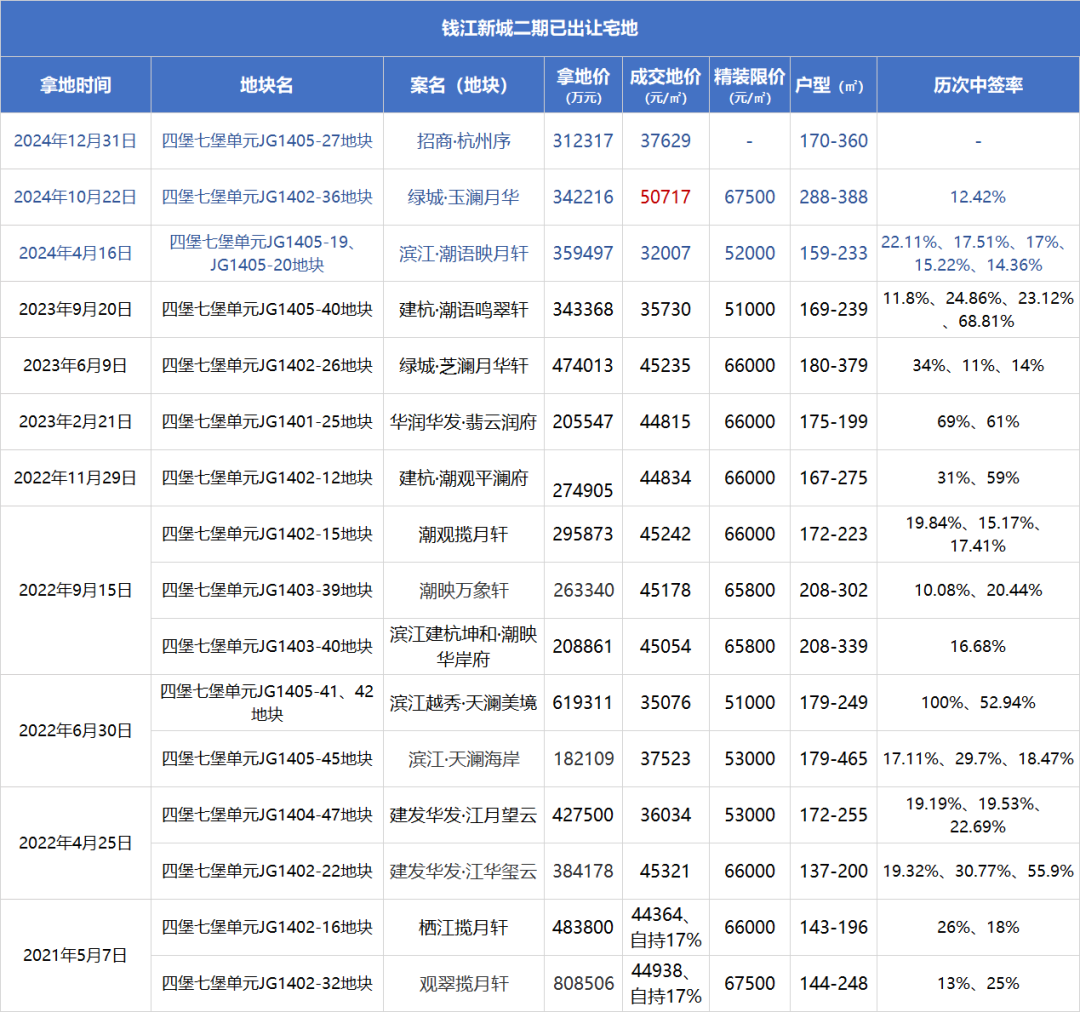Click the date 2024年10月22日
This screenshot has width=1080, height=1012.
75,197
